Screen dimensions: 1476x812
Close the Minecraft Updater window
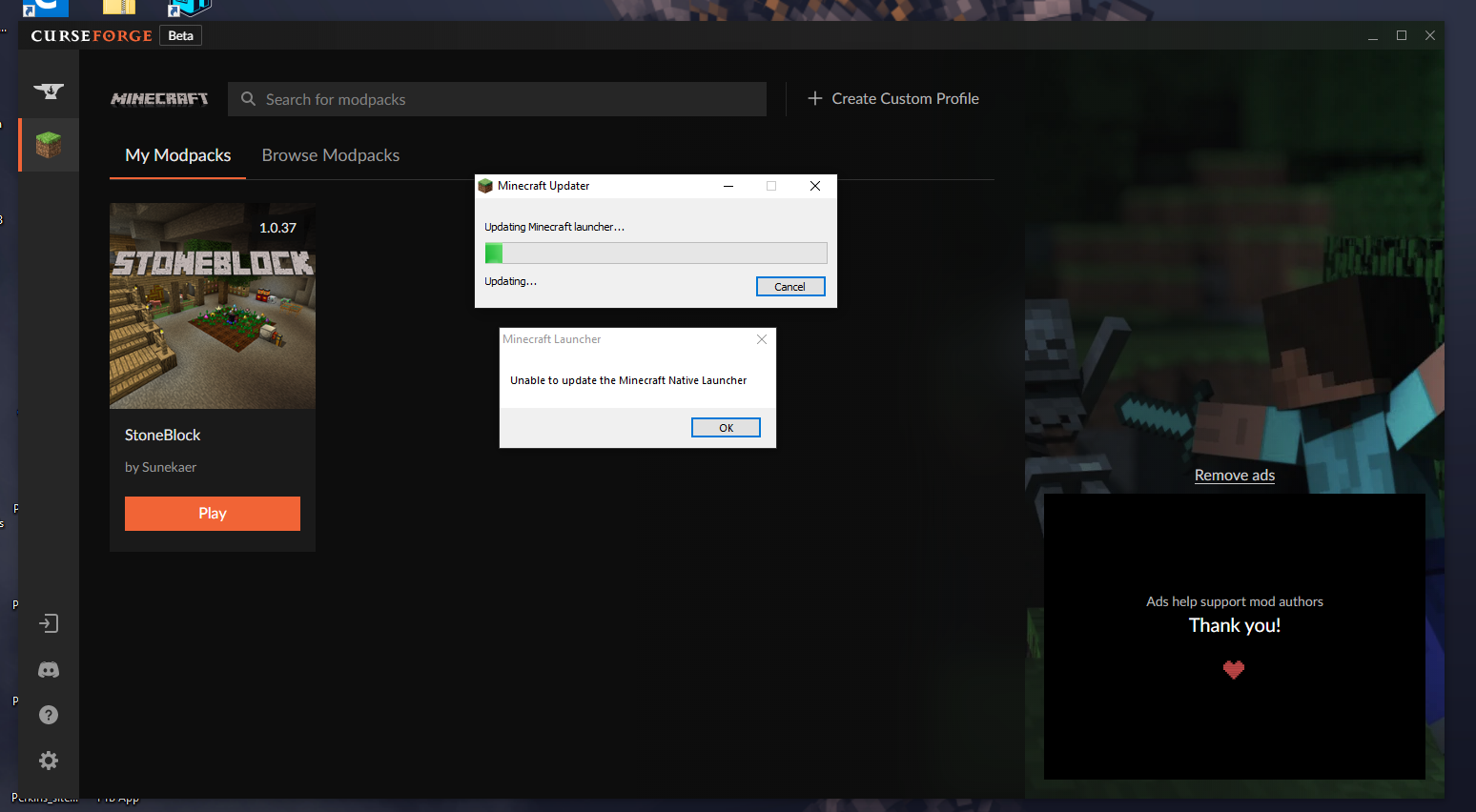click(x=815, y=186)
